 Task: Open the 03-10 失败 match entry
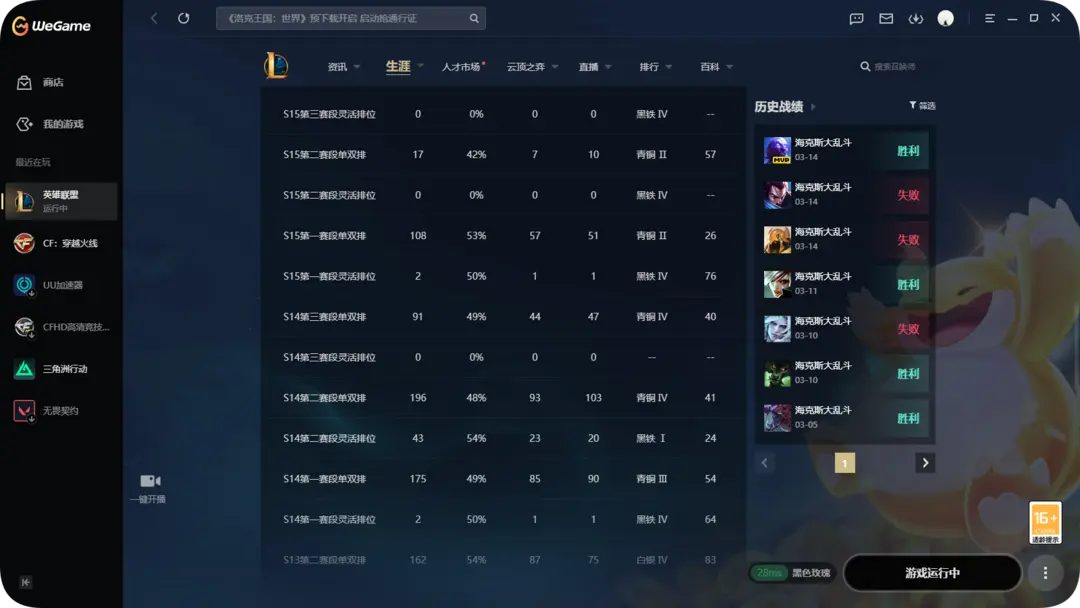[845, 329]
